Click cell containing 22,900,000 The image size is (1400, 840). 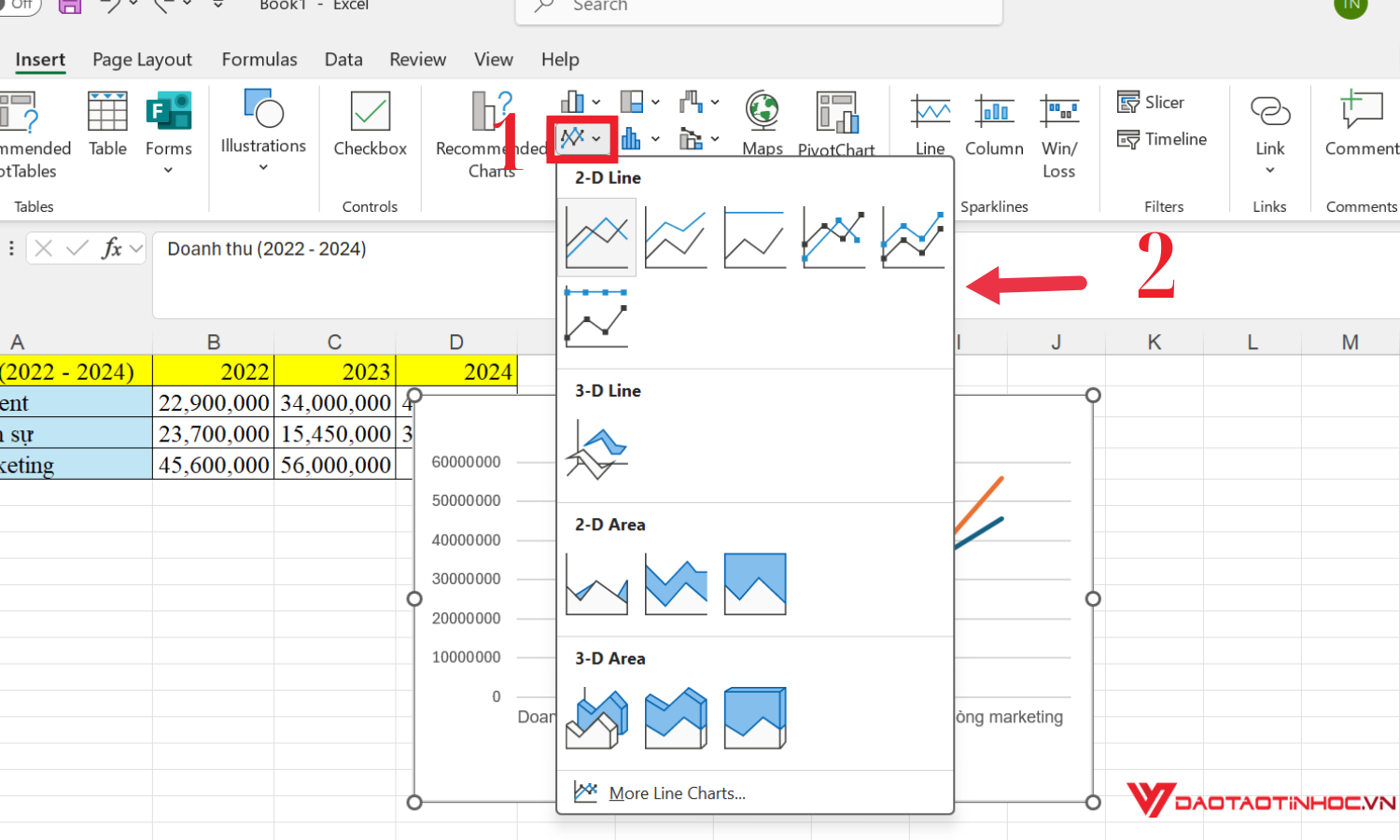pyautogui.click(x=214, y=402)
